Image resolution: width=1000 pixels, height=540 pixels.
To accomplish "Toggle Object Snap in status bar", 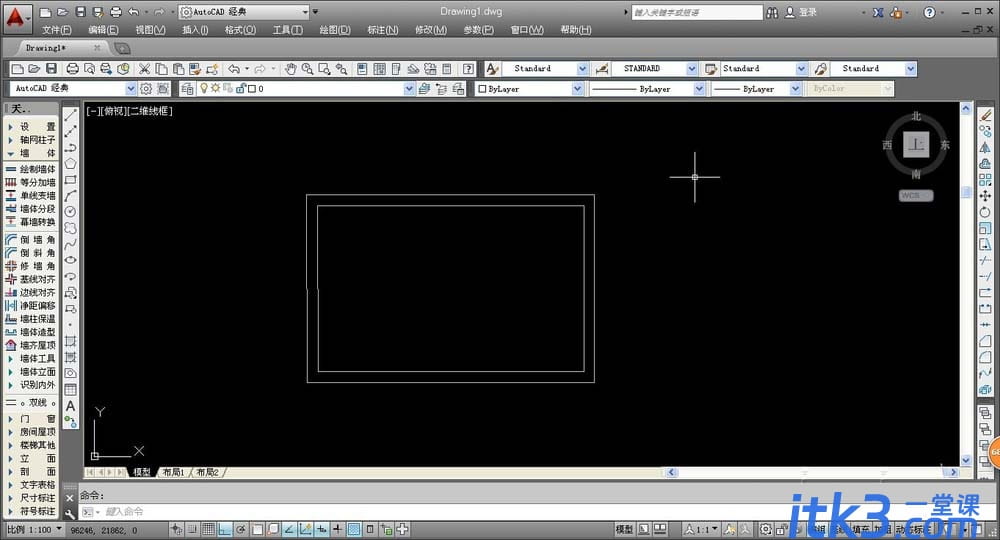I will (x=257, y=529).
